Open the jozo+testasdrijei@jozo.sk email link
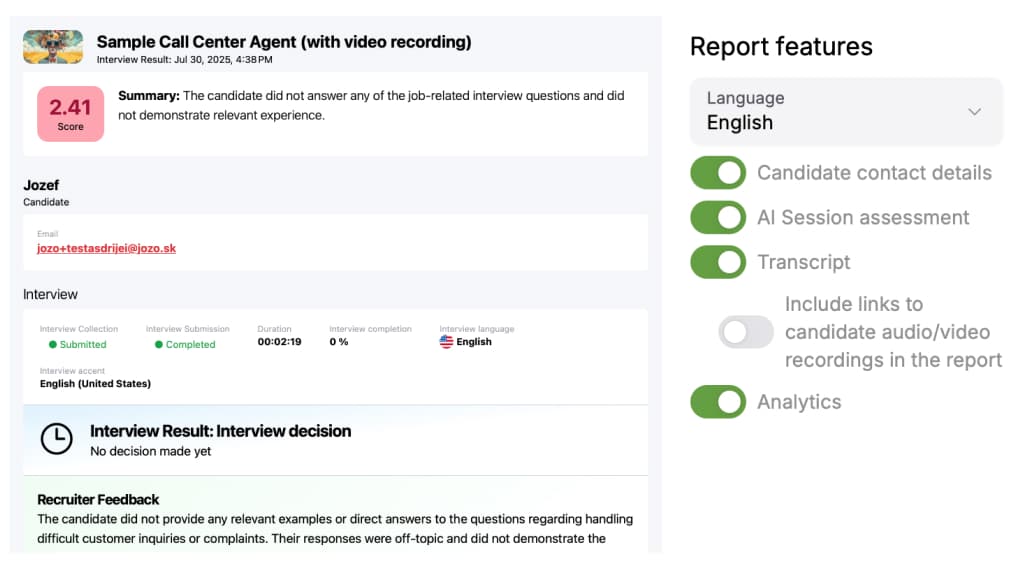The height and width of the screenshot is (576, 1024). click(x=106, y=248)
